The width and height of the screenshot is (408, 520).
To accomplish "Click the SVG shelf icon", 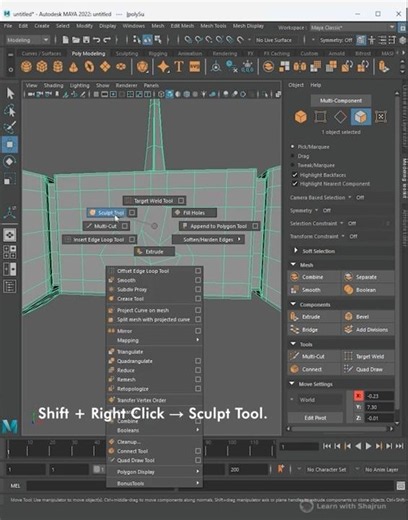I will (195, 66).
